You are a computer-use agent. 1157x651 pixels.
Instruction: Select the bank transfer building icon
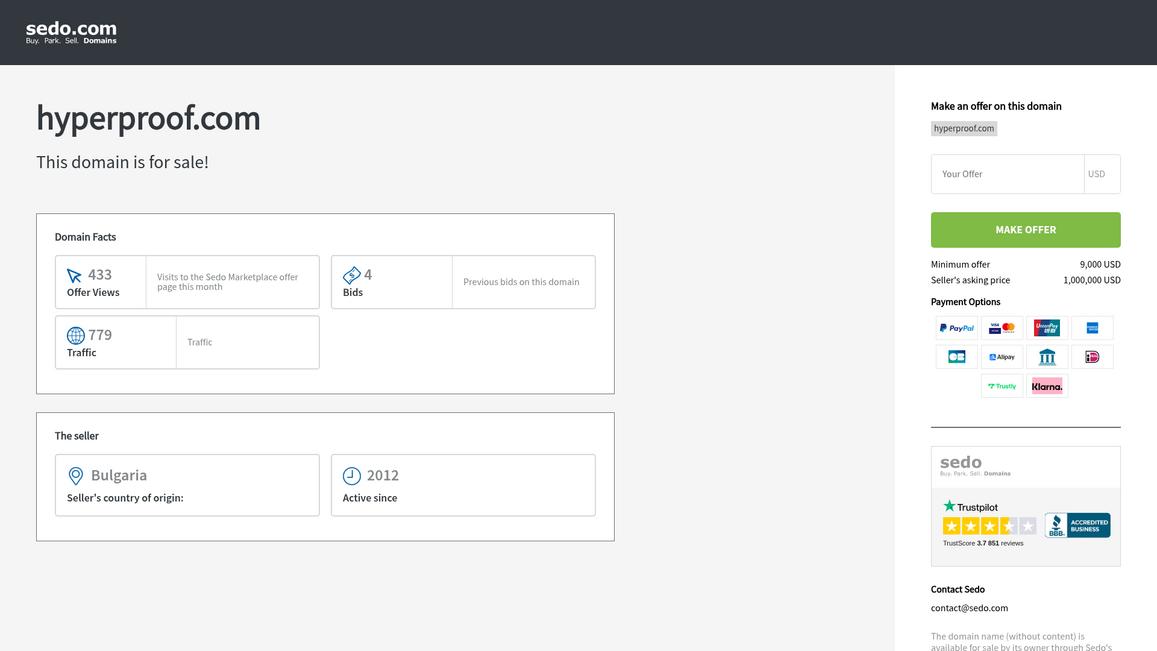1047,356
